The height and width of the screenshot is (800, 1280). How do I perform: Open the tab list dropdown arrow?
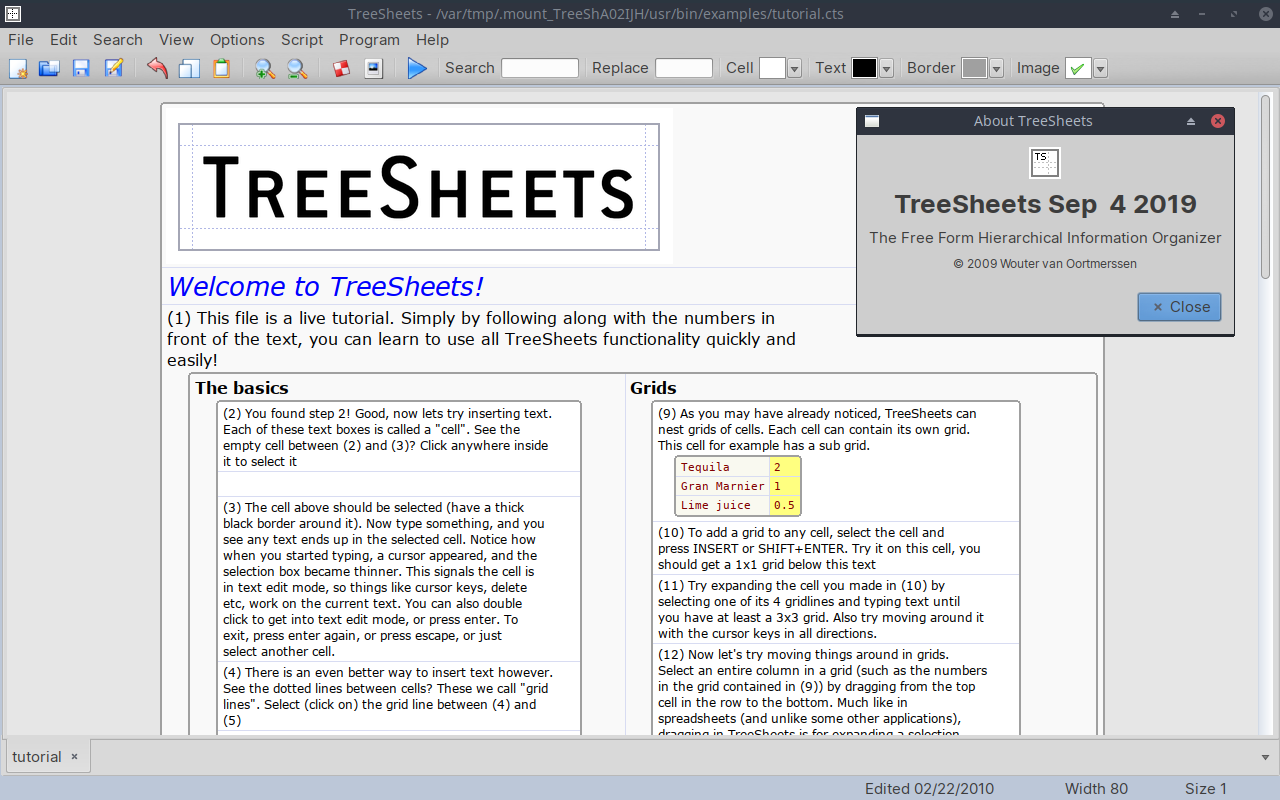(x=1265, y=757)
